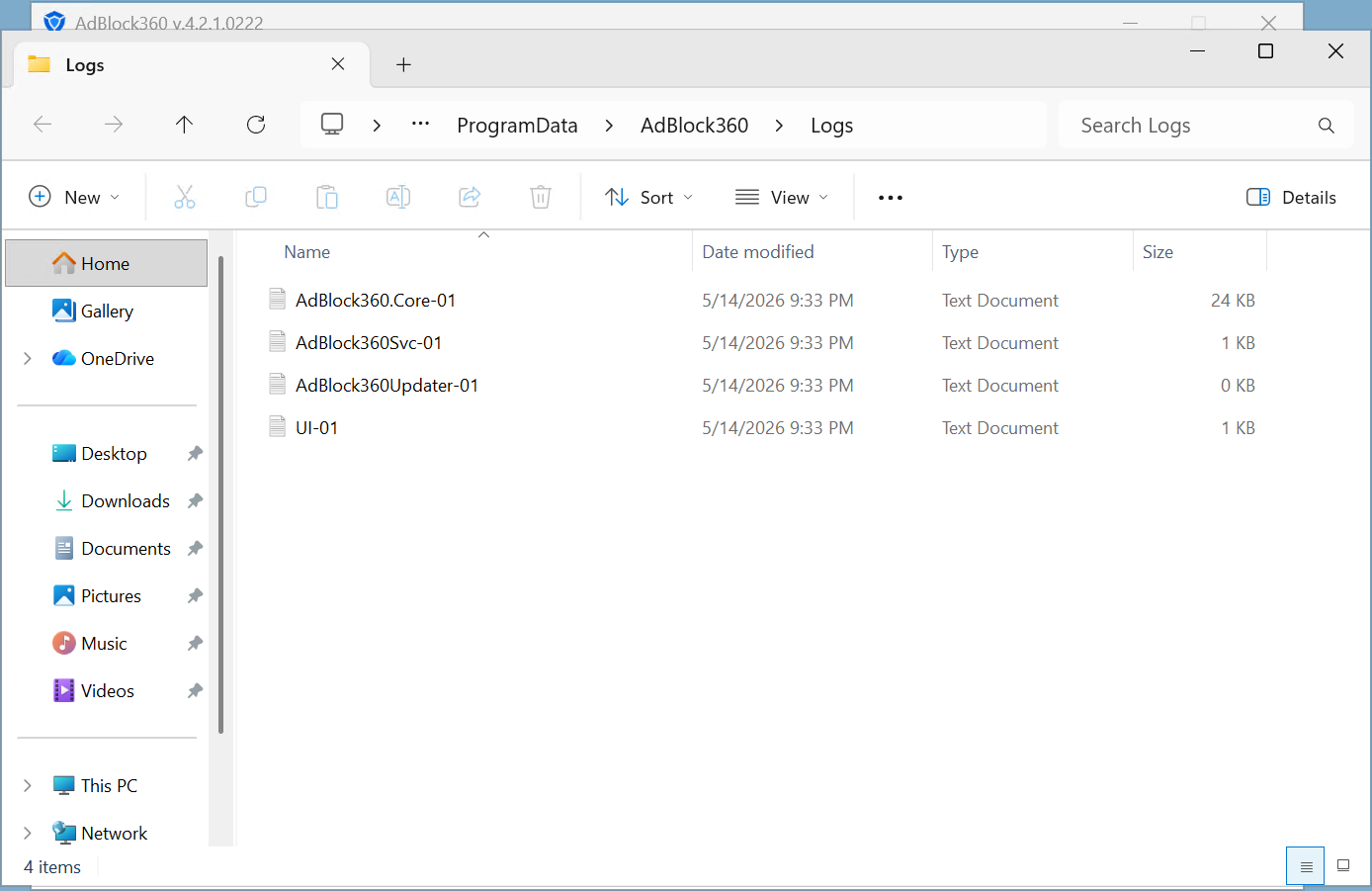This screenshot has height=891, width=1372.
Task: Add a new tab
Action: (403, 64)
